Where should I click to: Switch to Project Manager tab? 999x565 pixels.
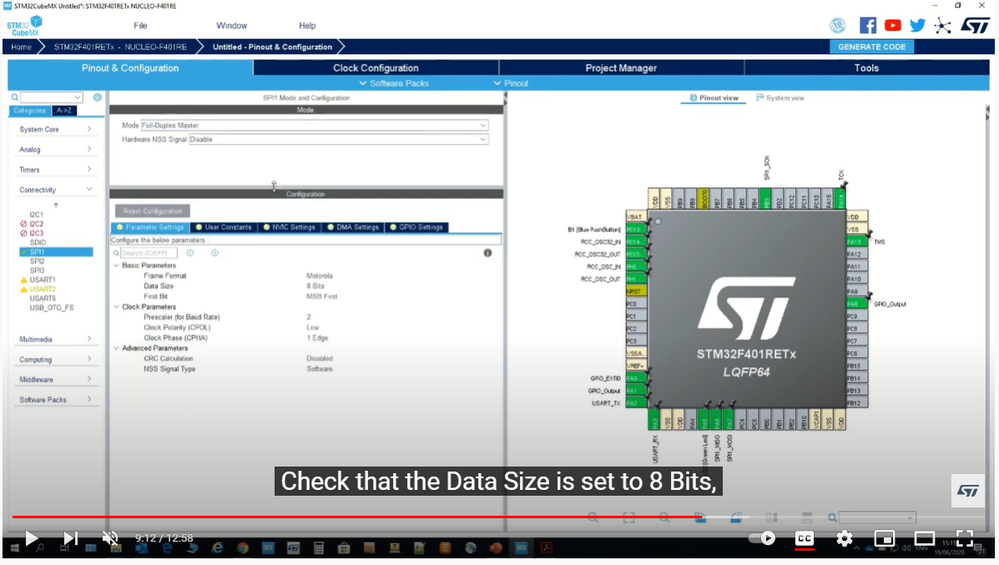tap(621, 68)
